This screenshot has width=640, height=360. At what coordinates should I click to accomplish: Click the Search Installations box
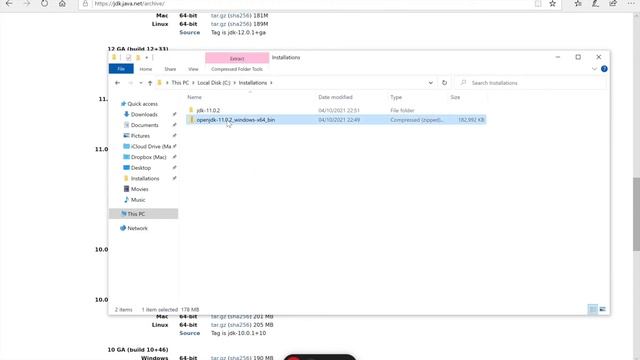click(x=531, y=83)
